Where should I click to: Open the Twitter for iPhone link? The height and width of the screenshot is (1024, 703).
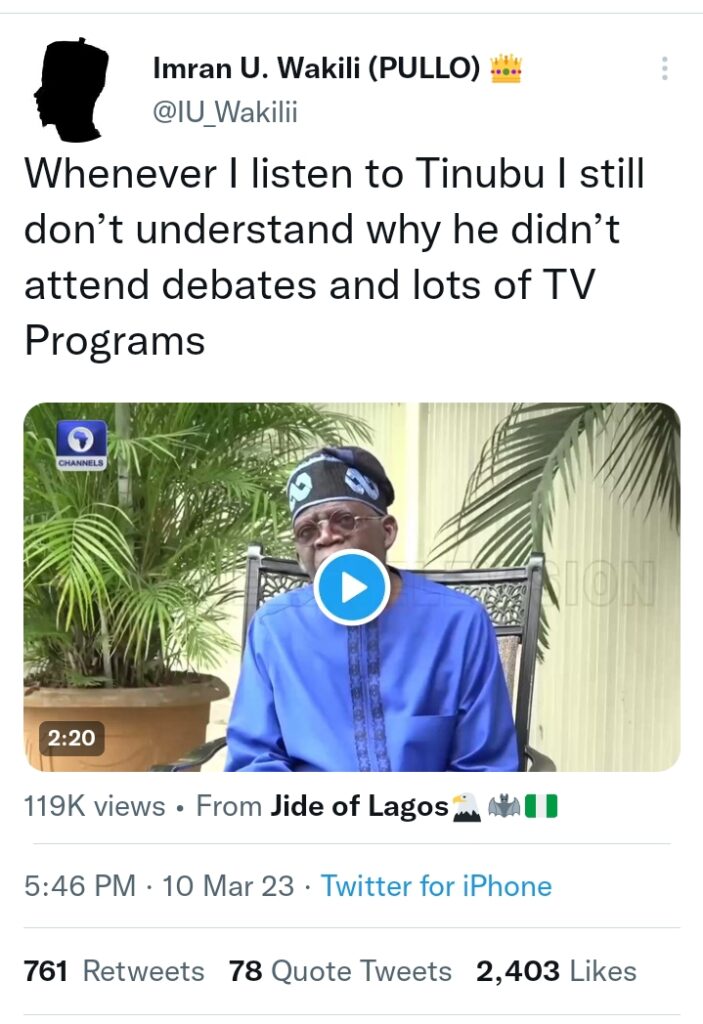click(x=436, y=886)
